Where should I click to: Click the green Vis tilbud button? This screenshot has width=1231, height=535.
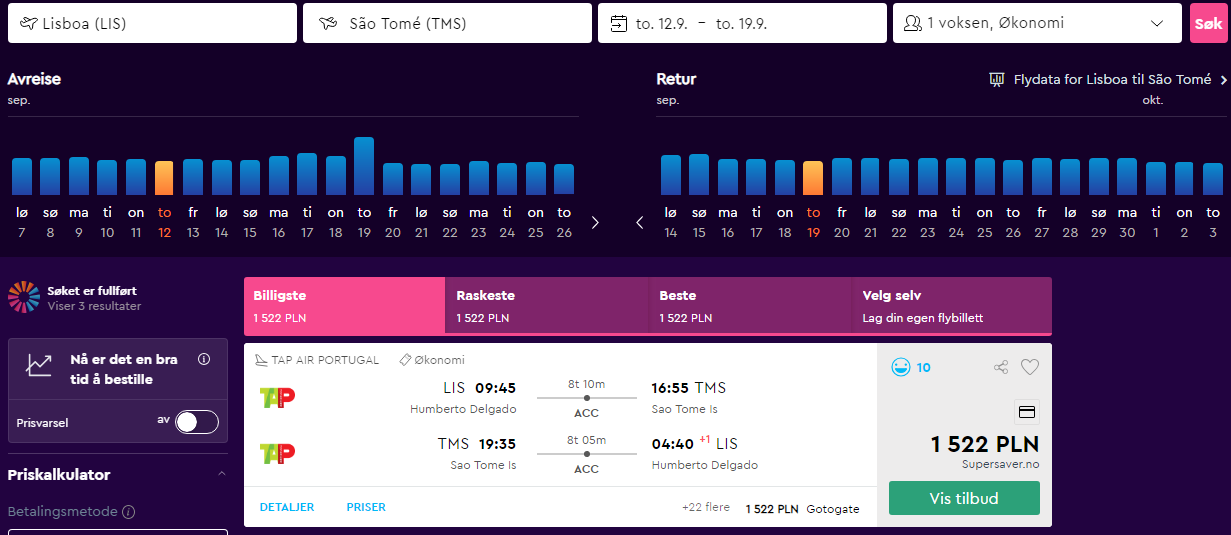[x=964, y=498]
